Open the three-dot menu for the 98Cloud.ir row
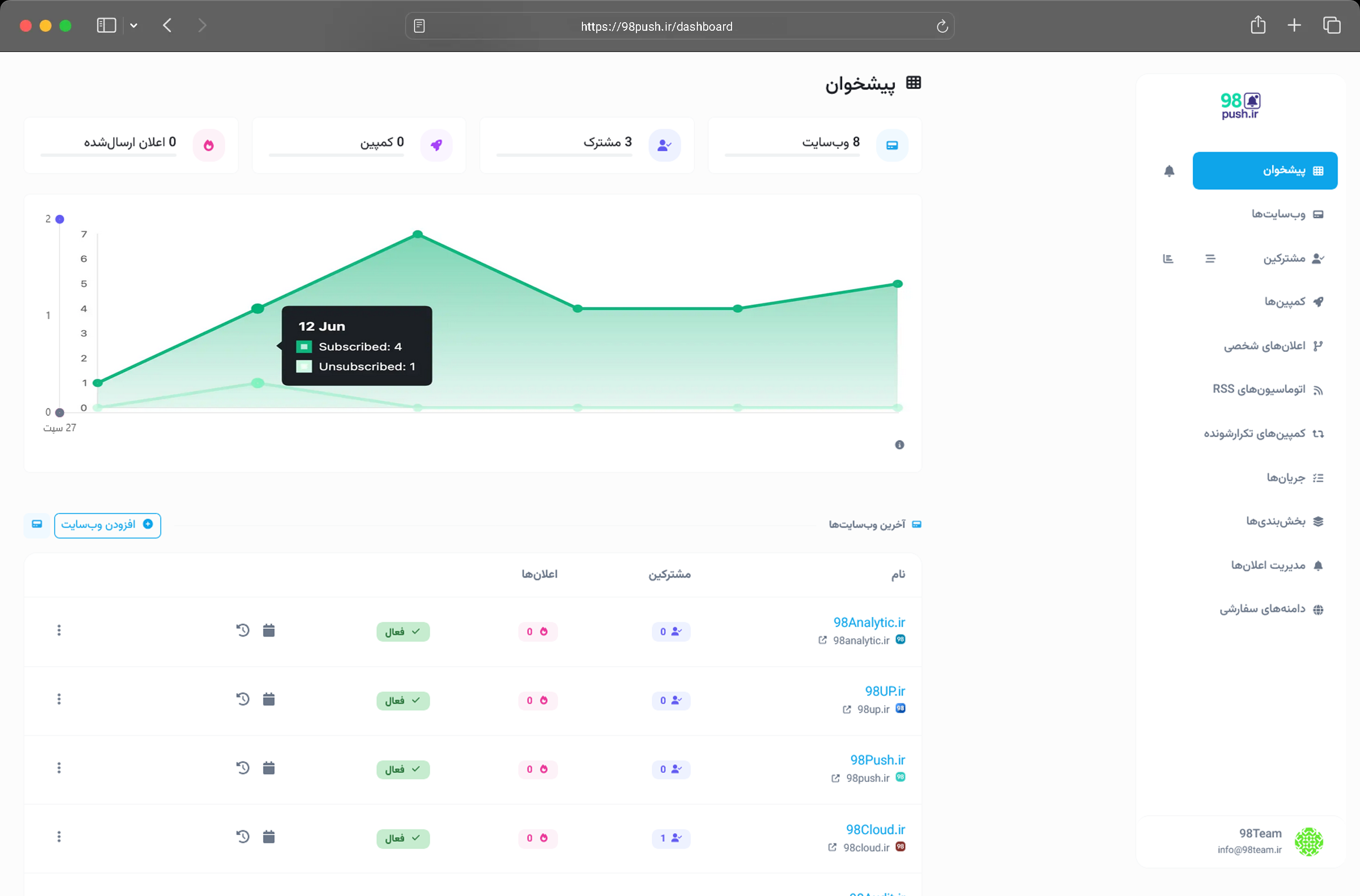 59,837
